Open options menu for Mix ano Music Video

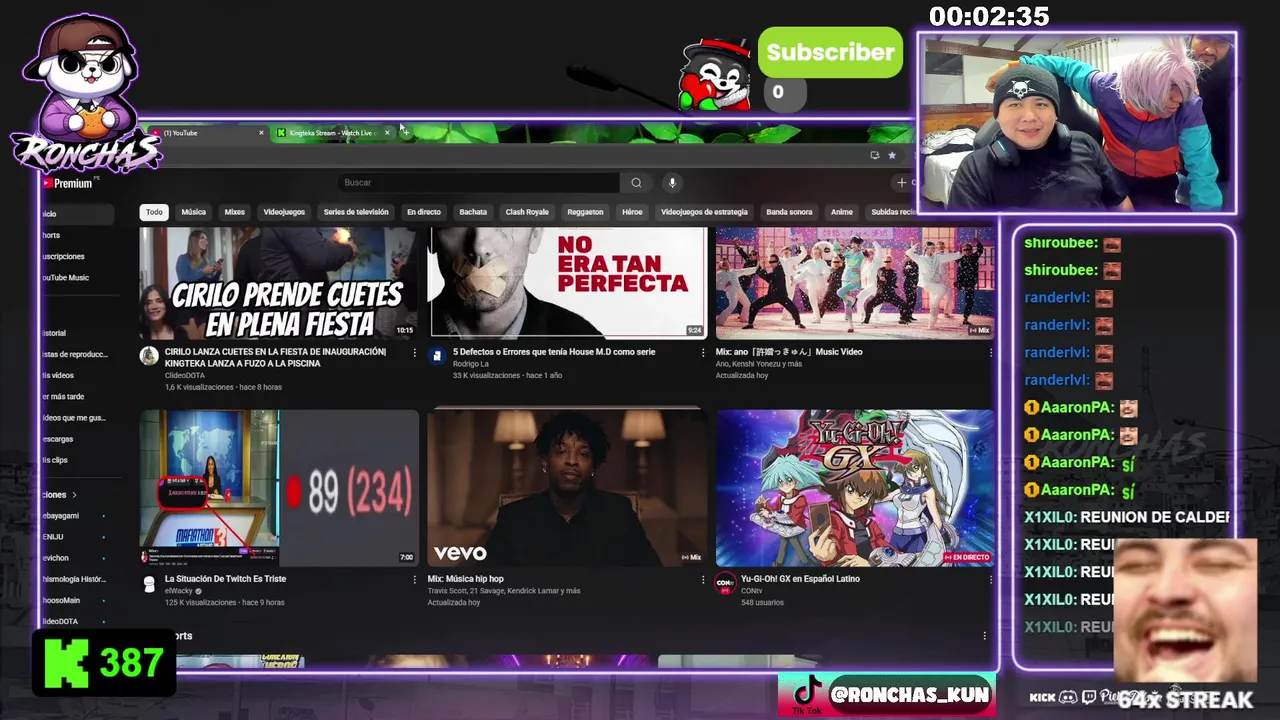point(991,352)
